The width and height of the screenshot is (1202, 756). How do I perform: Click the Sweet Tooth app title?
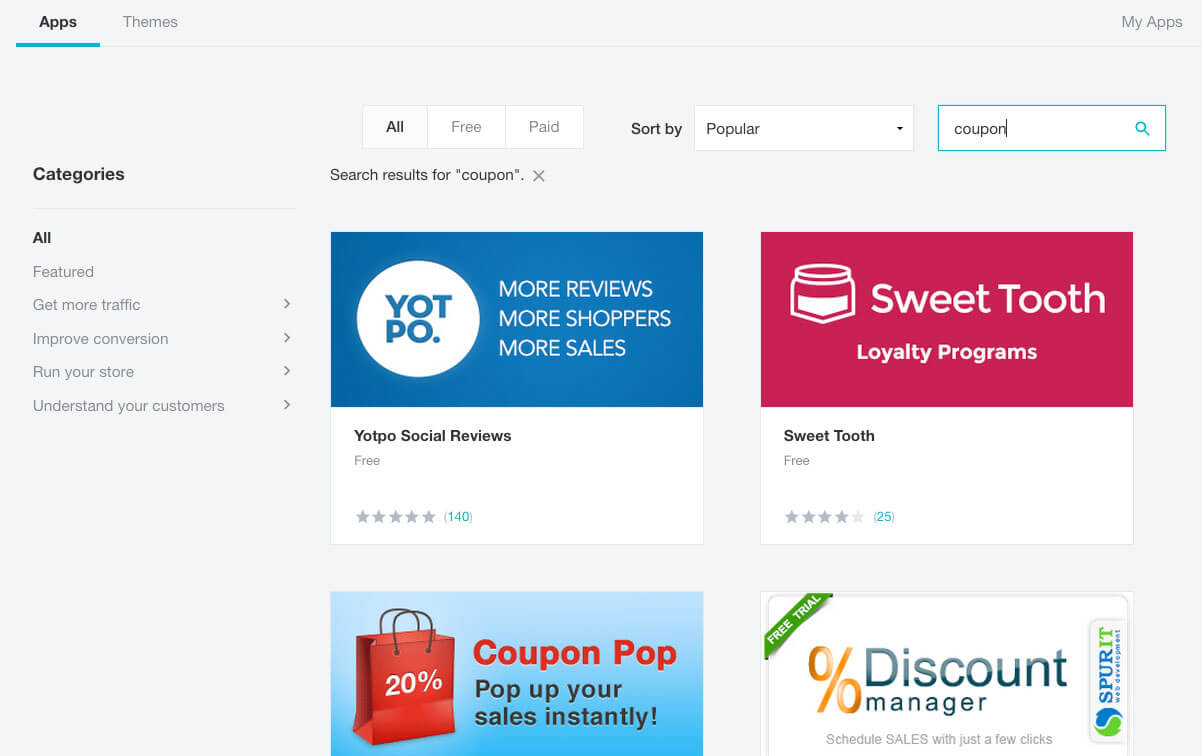pyautogui.click(x=829, y=436)
